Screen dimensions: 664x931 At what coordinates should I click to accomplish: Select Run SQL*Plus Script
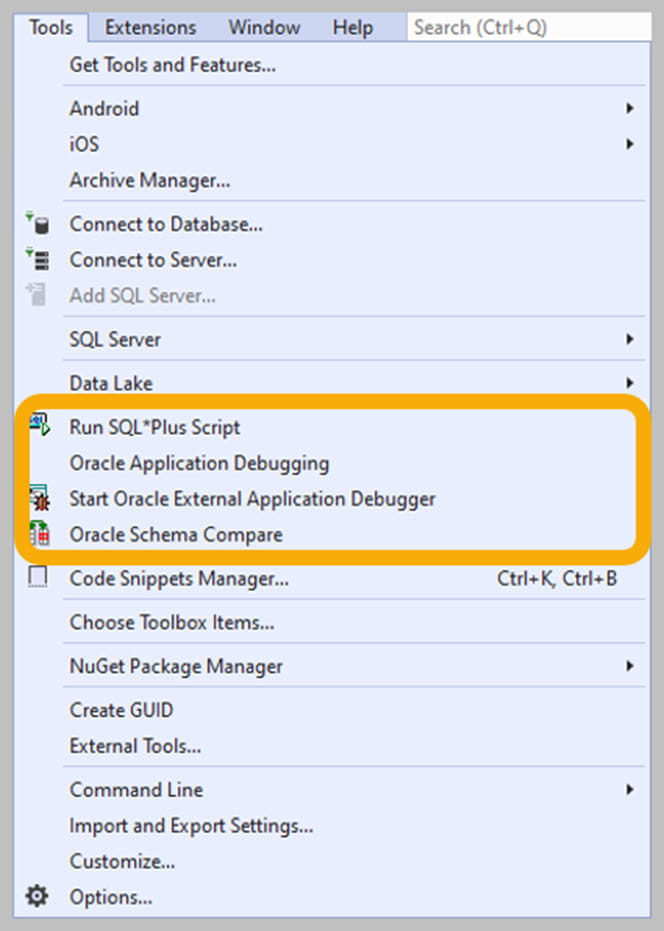click(x=154, y=428)
